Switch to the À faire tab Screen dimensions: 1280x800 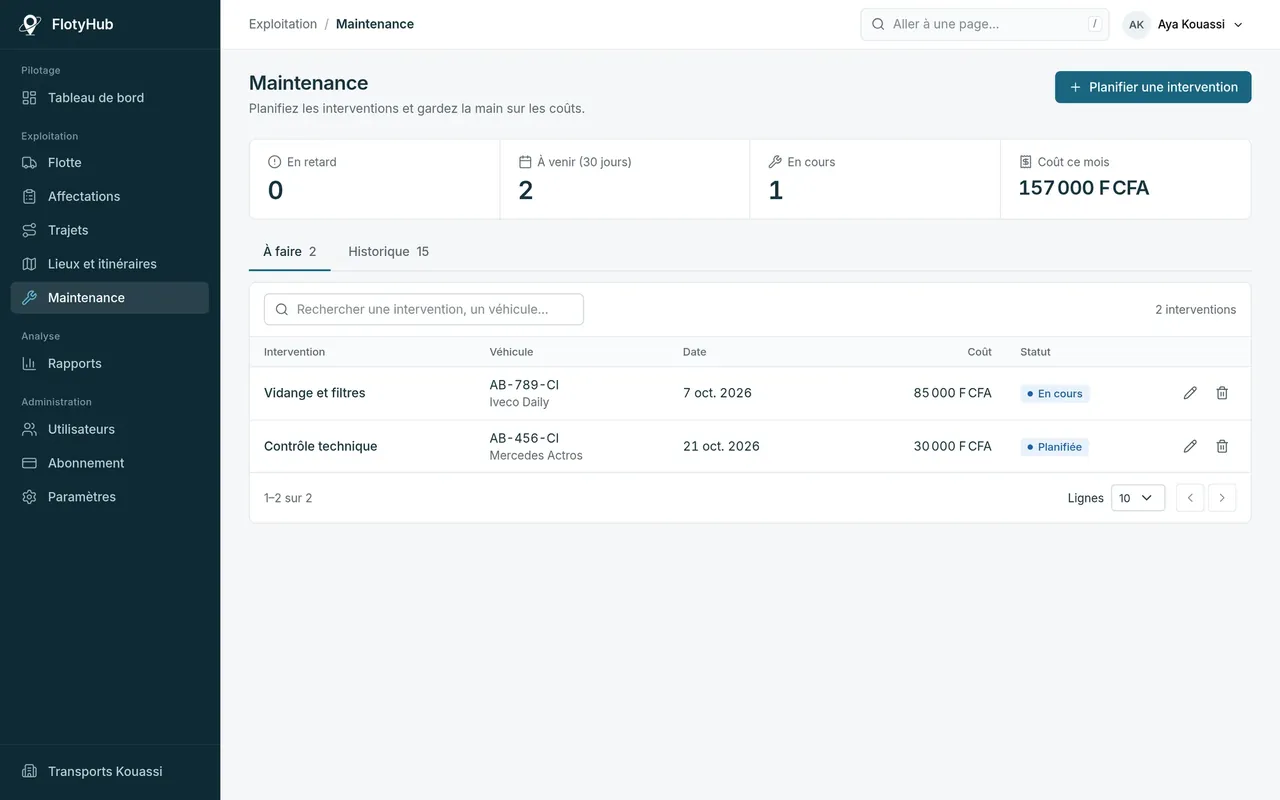[289, 252]
